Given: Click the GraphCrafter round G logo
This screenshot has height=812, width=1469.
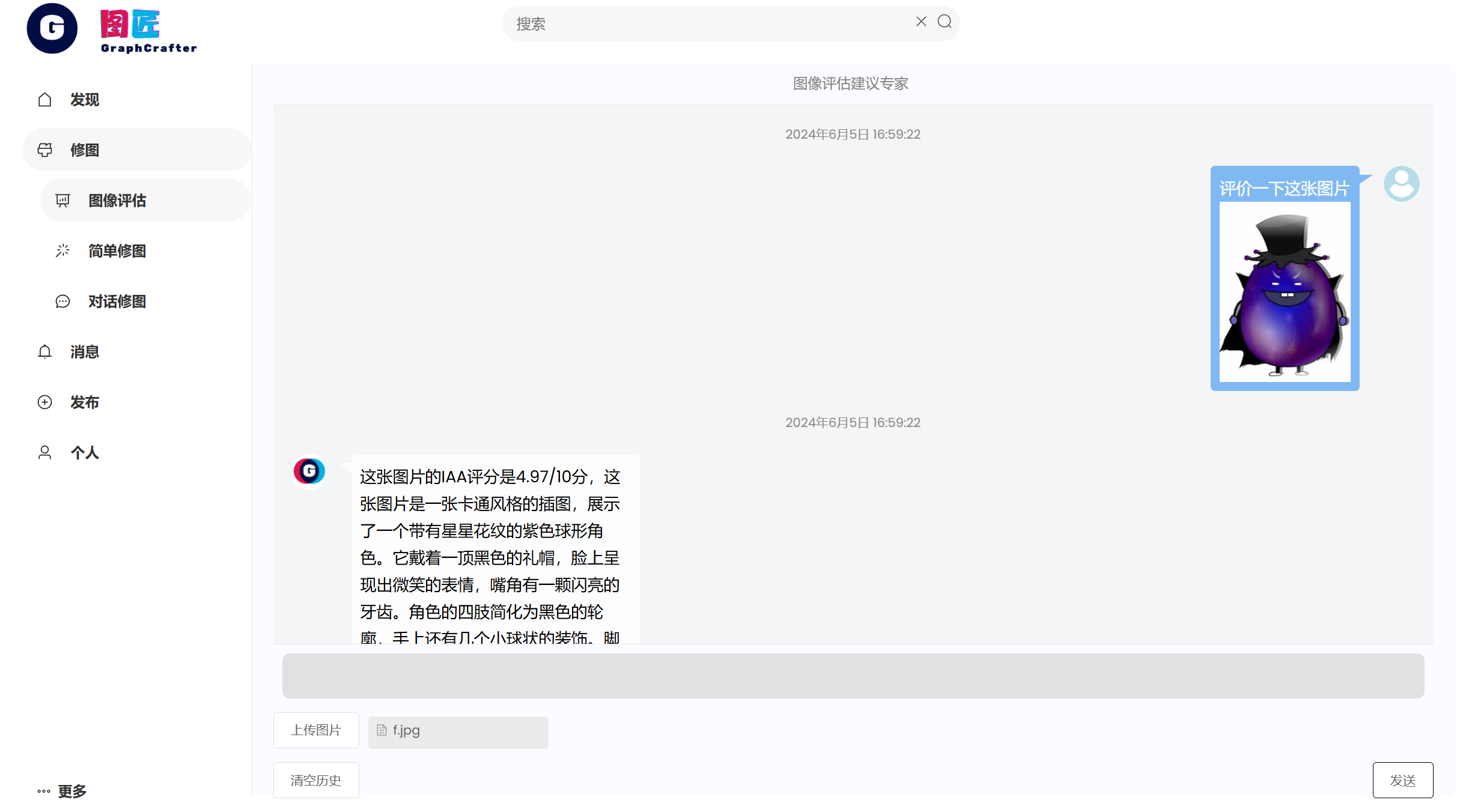Looking at the screenshot, I should 52,28.
